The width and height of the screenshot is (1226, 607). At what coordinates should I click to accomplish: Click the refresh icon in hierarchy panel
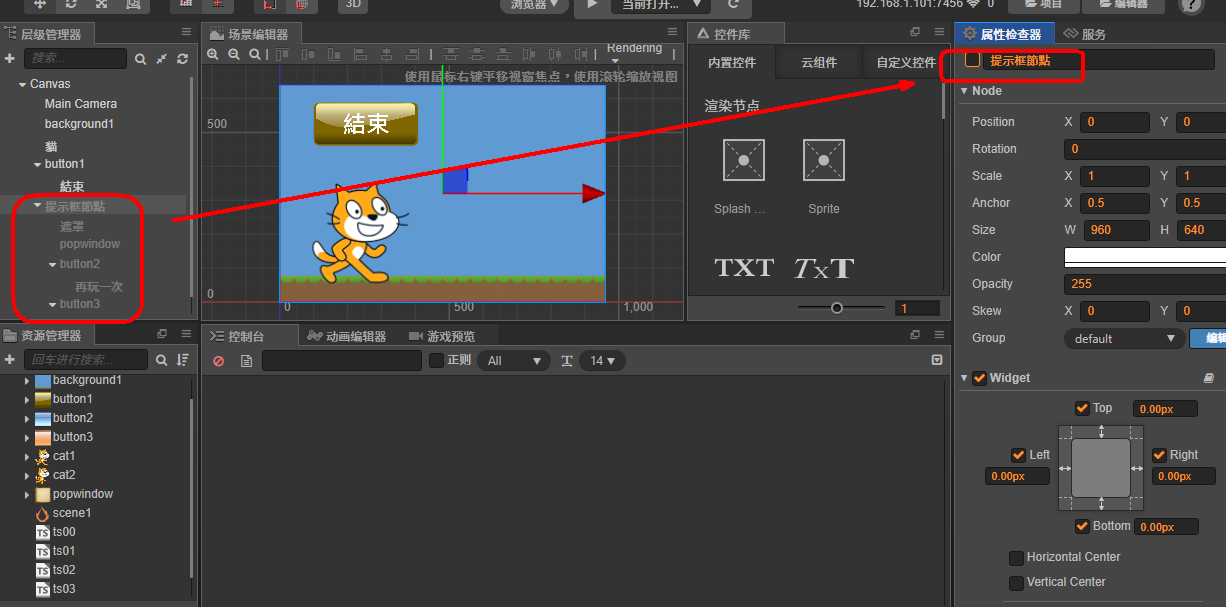(x=182, y=60)
